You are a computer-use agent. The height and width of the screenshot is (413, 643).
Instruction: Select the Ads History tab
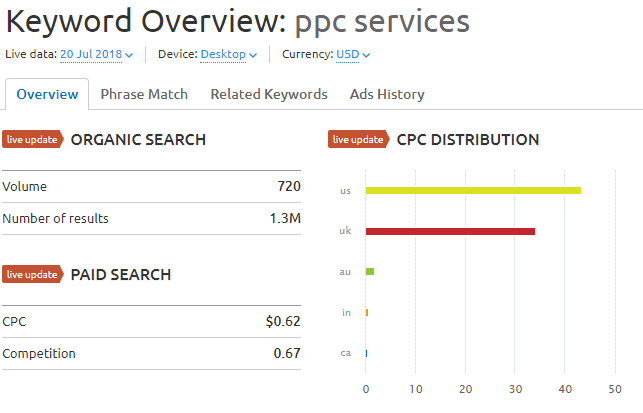(387, 94)
